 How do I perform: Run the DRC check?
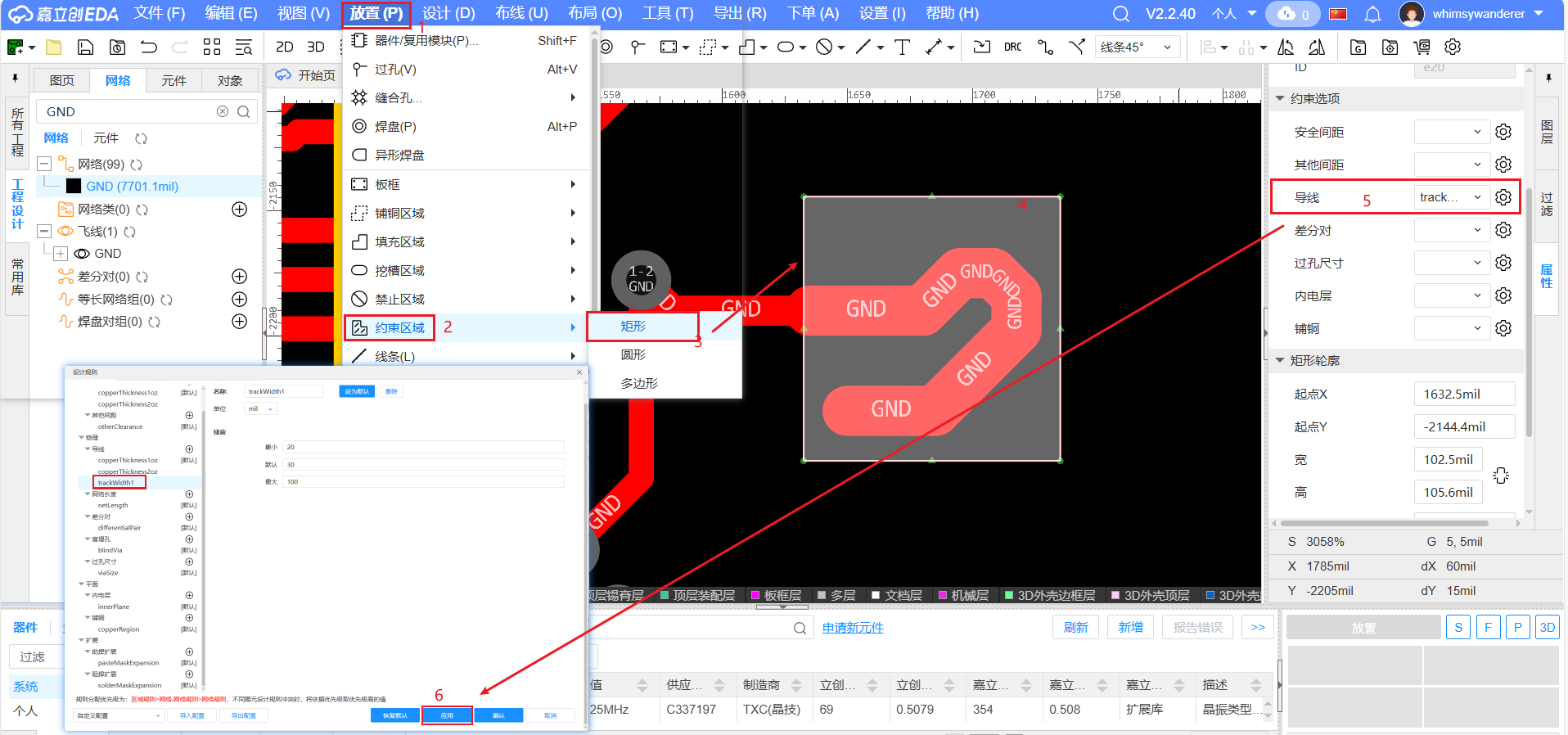(x=1013, y=47)
